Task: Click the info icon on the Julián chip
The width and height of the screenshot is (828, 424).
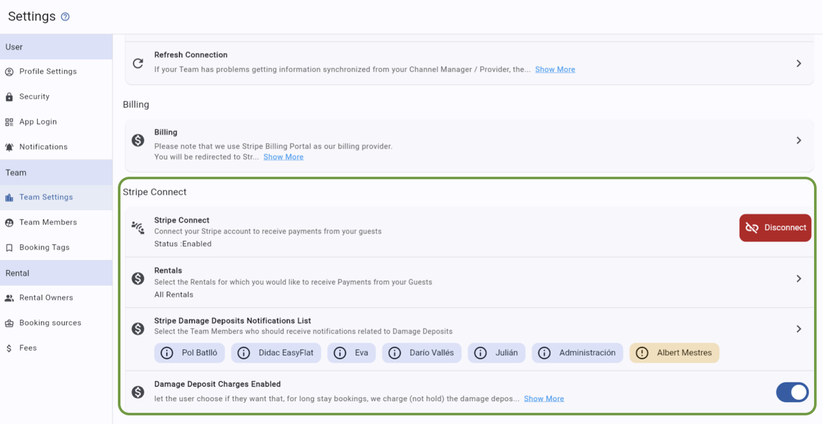Action: pos(480,353)
